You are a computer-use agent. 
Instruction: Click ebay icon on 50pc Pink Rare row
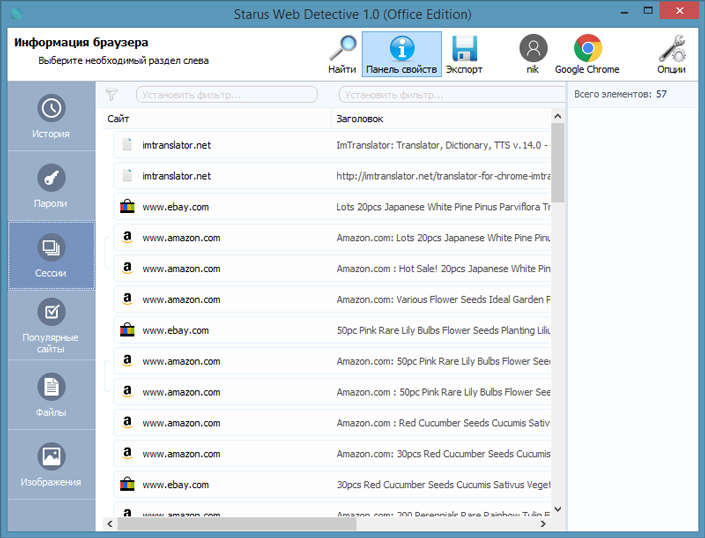point(127,330)
